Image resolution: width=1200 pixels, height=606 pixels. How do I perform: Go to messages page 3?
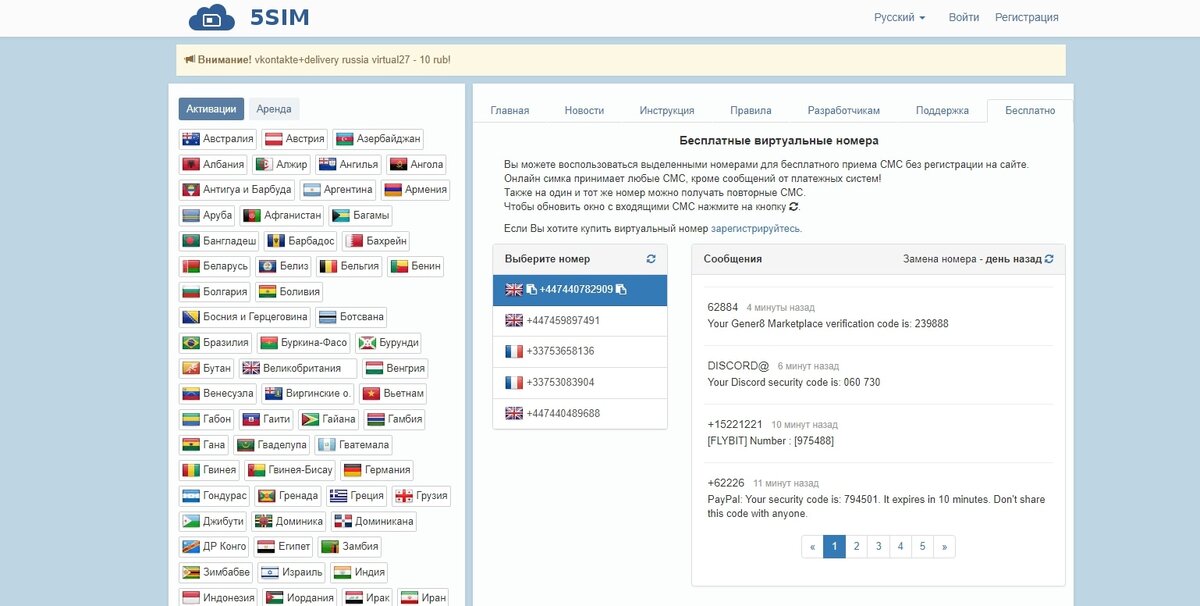878,547
